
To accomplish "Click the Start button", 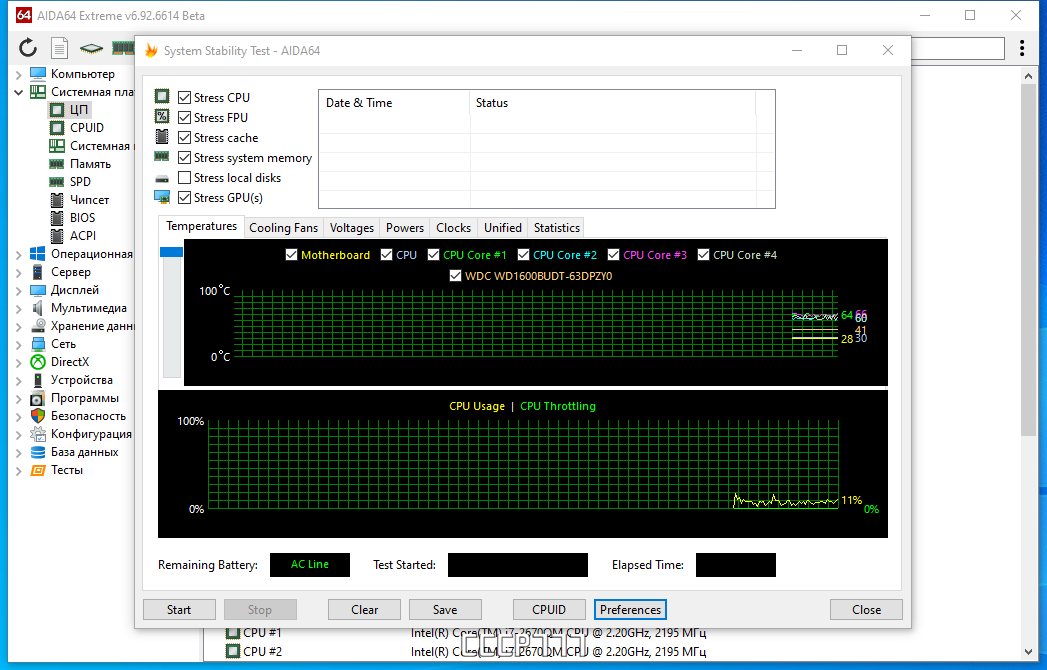I will click(x=179, y=610).
